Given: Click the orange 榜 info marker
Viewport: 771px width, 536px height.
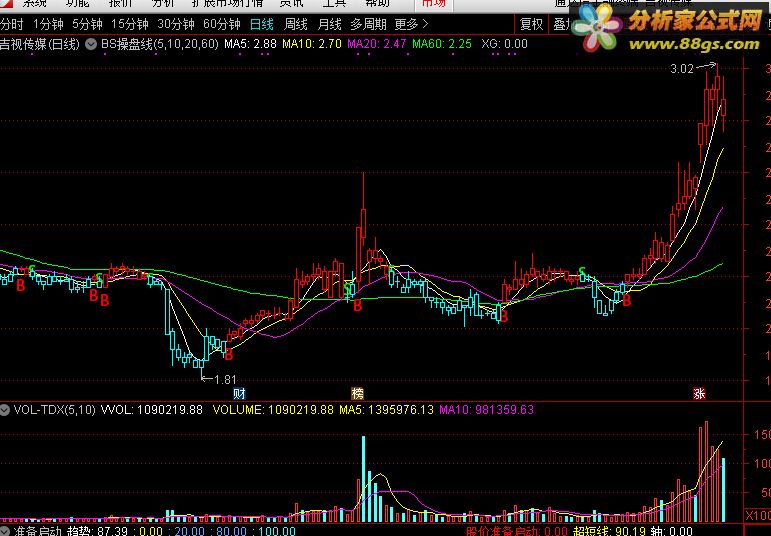Looking at the screenshot, I should (357, 393).
